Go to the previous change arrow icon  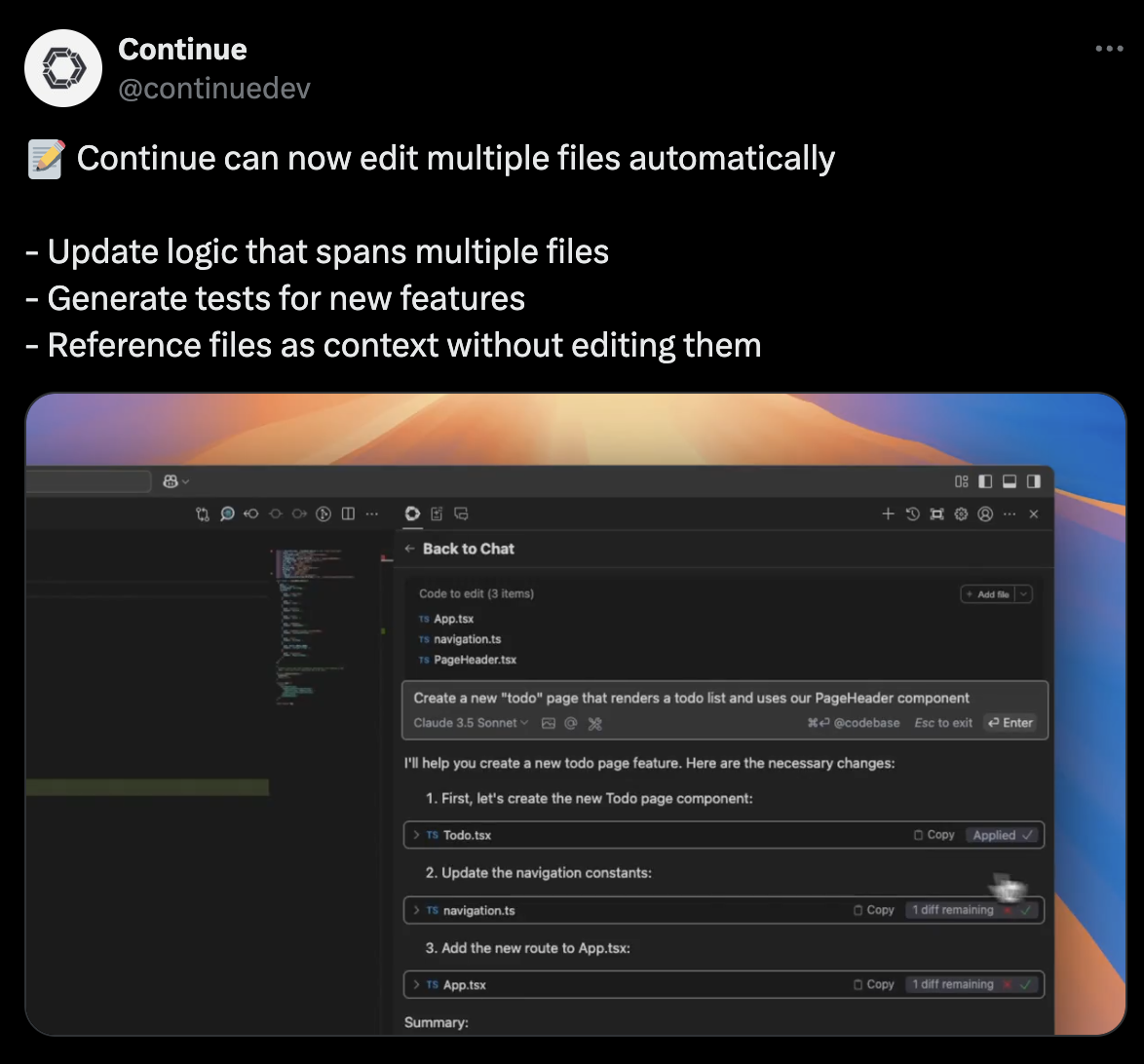[x=251, y=513]
